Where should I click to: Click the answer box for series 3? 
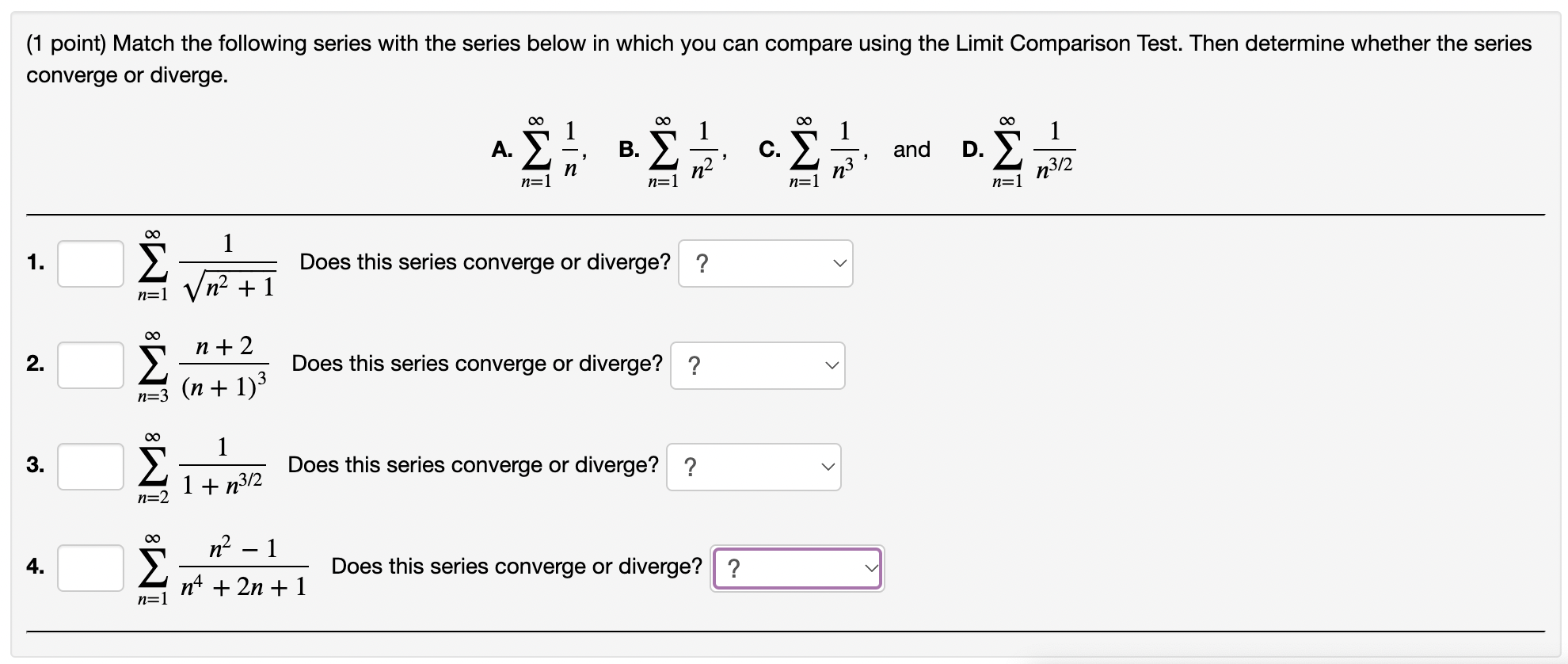[x=89, y=466]
